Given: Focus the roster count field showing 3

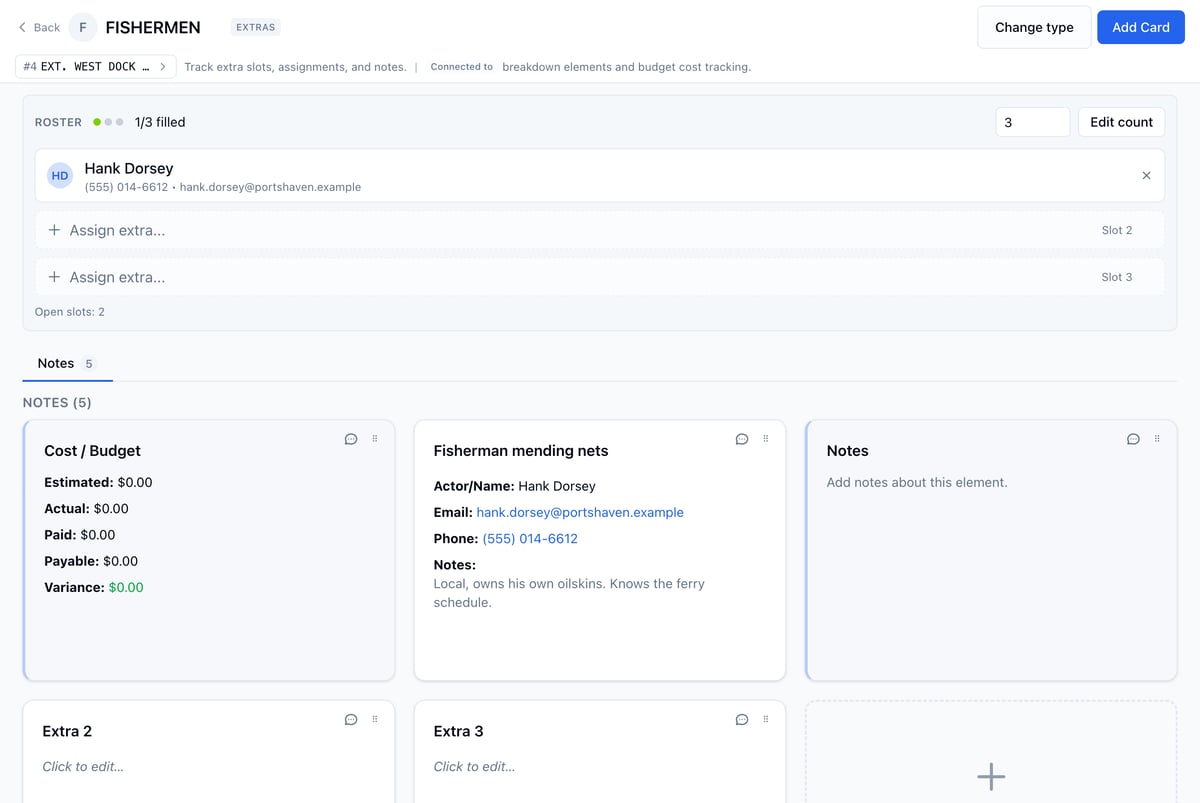Looking at the screenshot, I should [1033, 122].
